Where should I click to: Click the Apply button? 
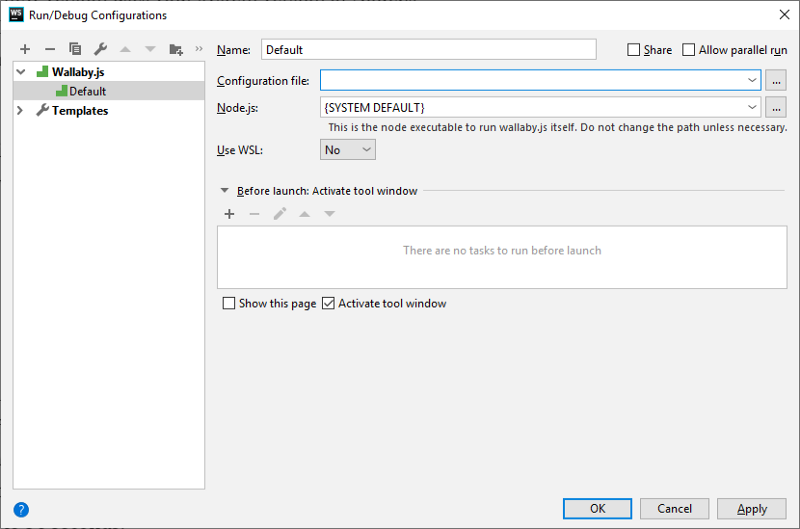coord(752,509)
